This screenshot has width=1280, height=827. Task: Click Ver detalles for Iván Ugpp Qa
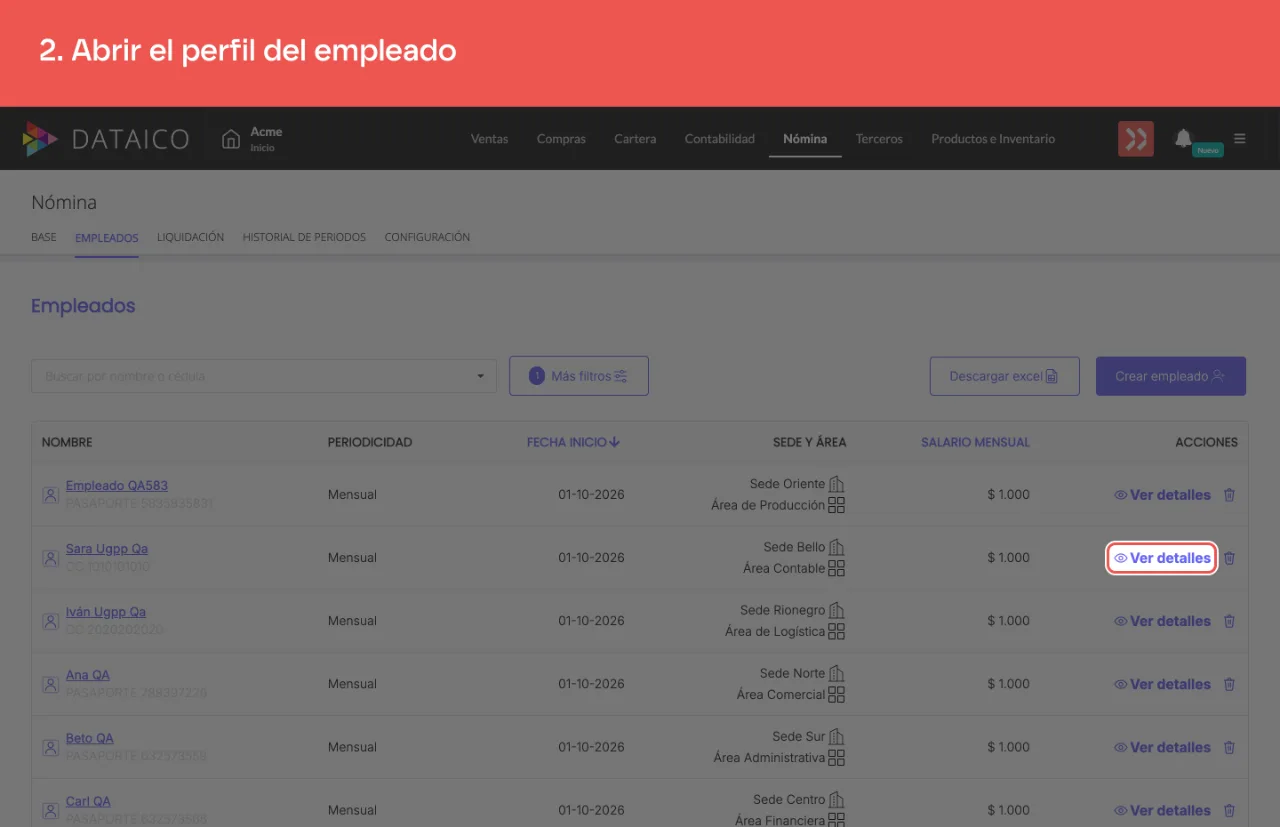pos(1162,621)
